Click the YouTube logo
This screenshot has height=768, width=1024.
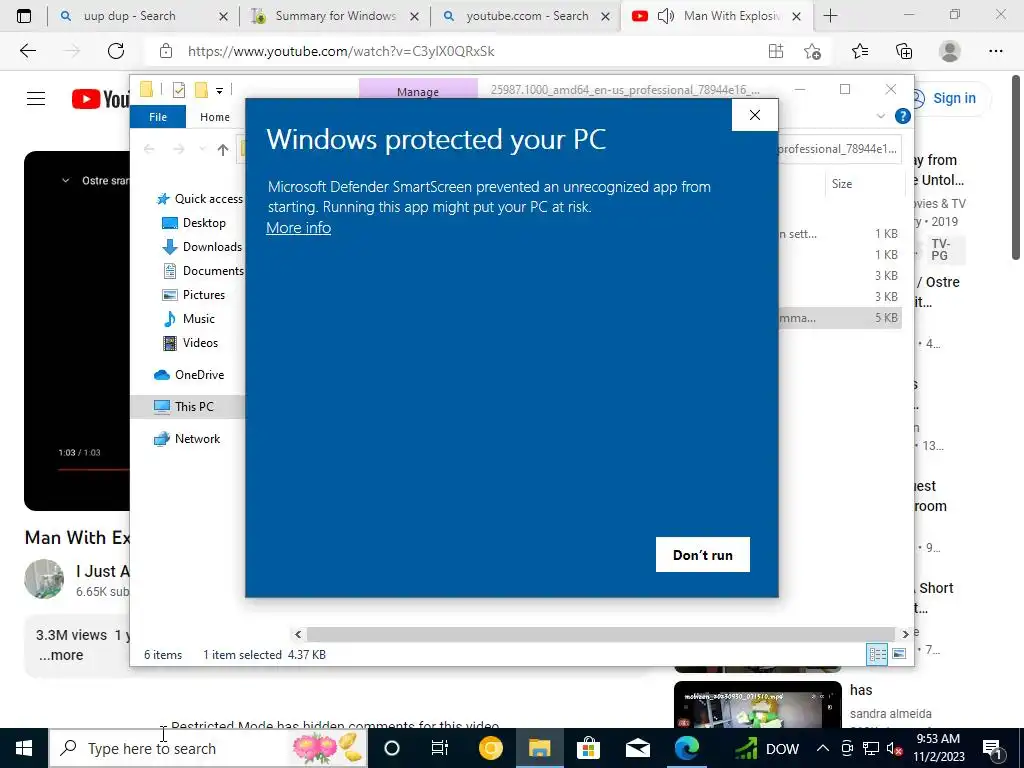(x=101, y=99)
